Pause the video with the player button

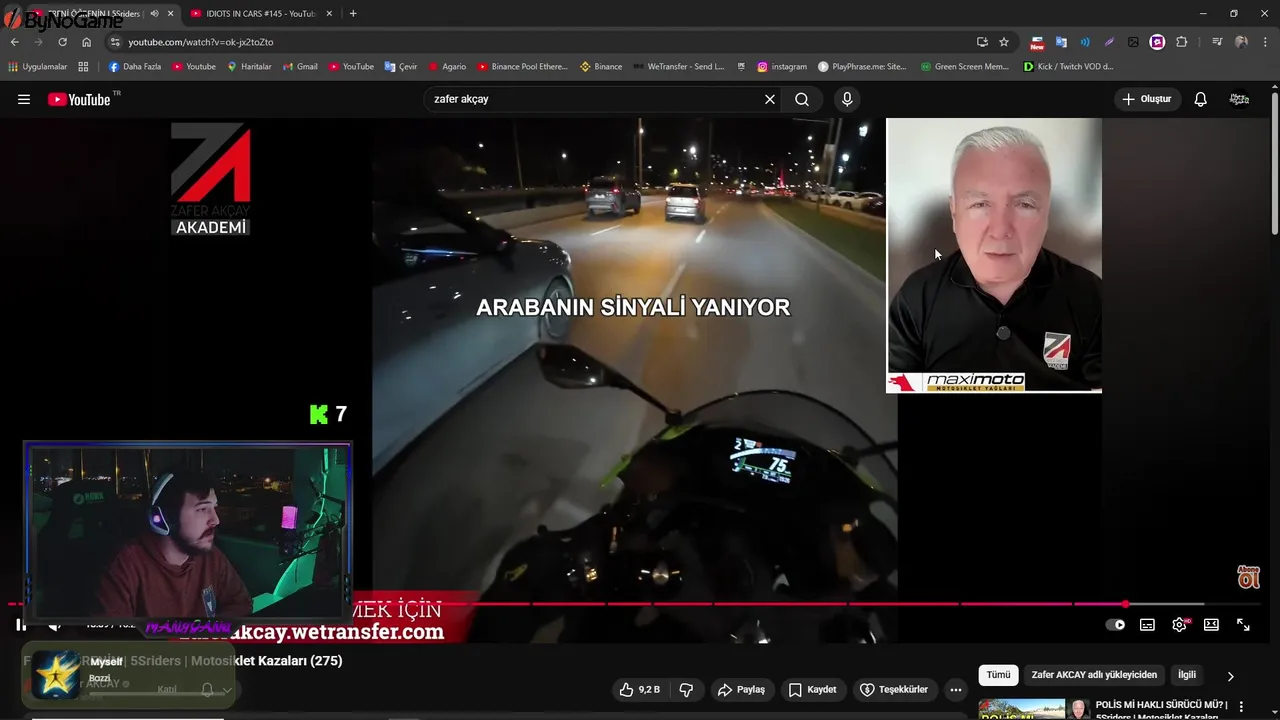pos(21,625)
